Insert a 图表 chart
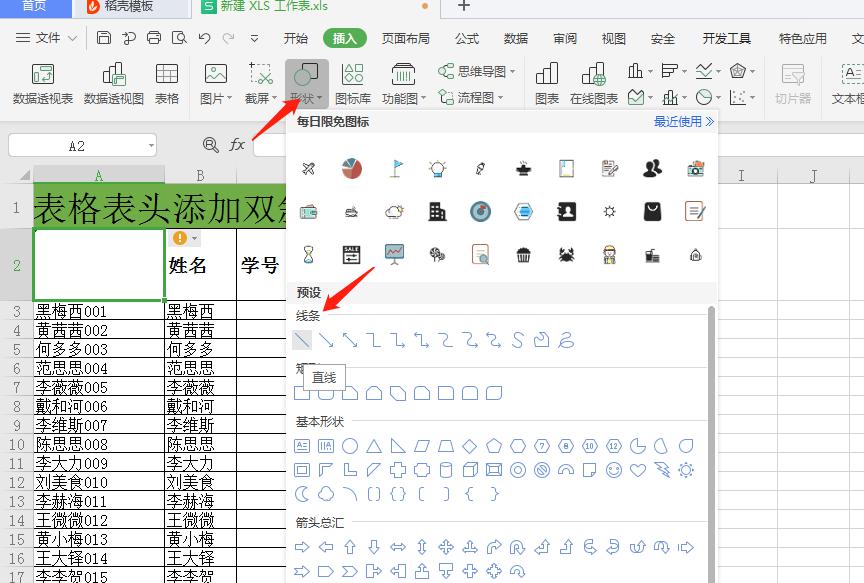 547,83
